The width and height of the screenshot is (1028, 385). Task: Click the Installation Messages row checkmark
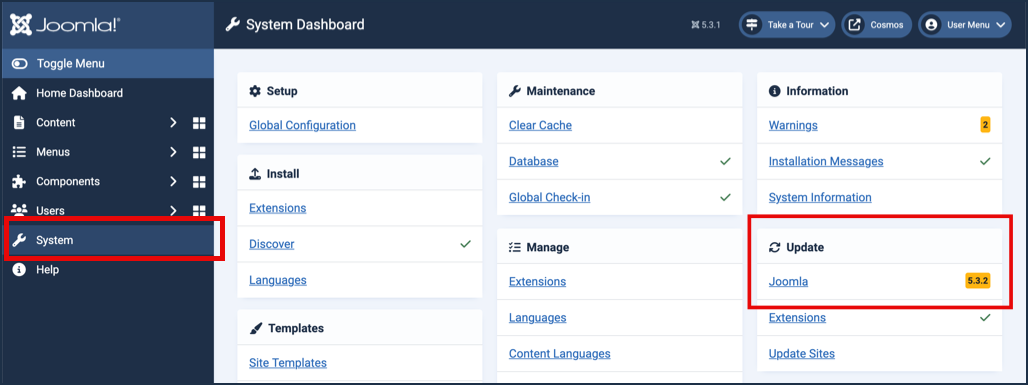[x=985, y=161]
